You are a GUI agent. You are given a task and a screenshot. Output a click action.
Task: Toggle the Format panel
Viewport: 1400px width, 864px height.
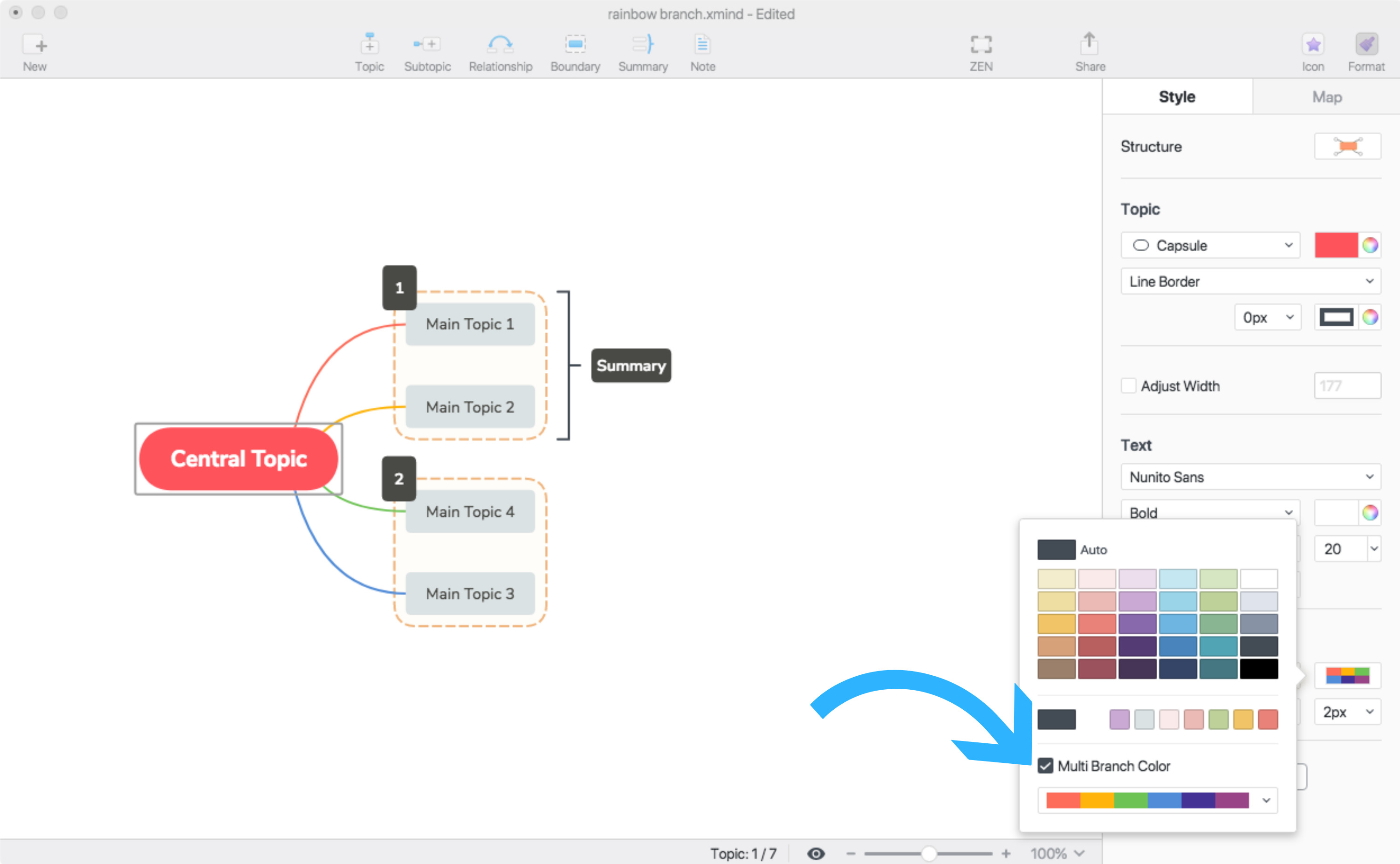tap(1366, 52)
